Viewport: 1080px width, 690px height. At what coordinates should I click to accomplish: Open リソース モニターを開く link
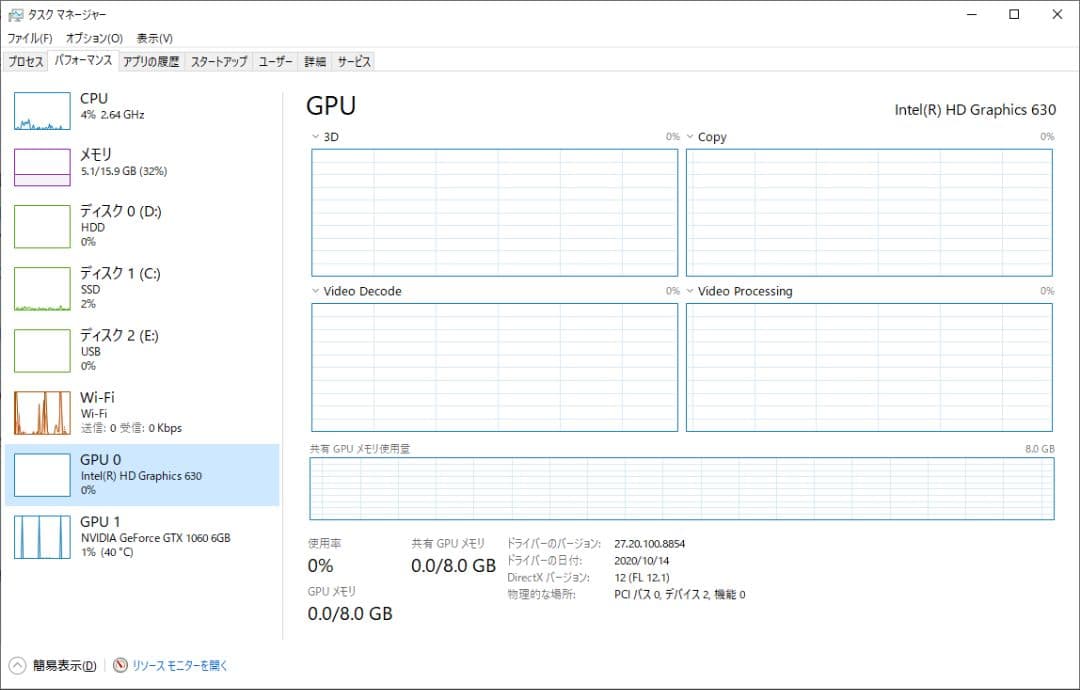(180, 666)
